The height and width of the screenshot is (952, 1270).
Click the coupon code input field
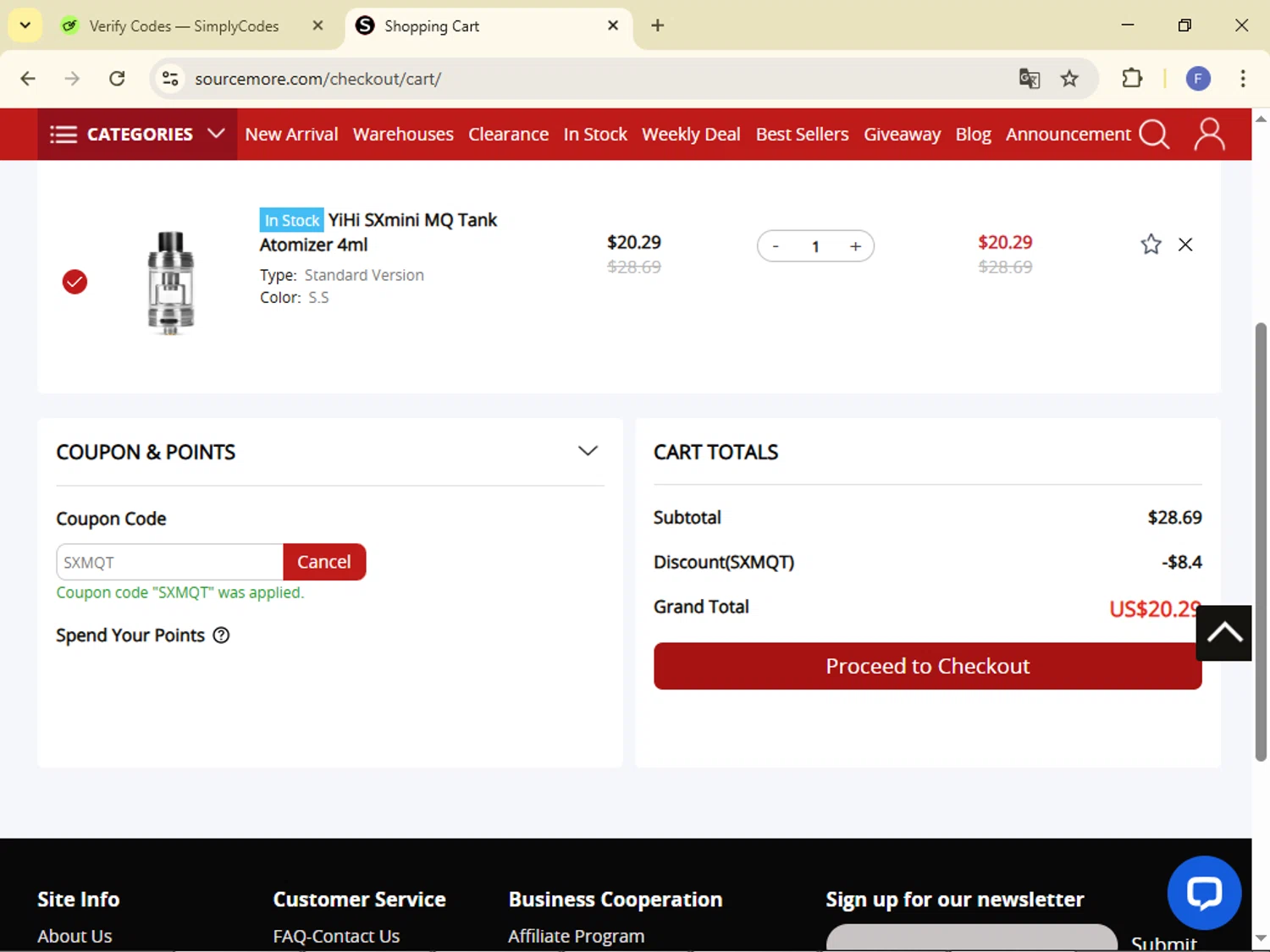pyautogui.click(x=169, y=562)
